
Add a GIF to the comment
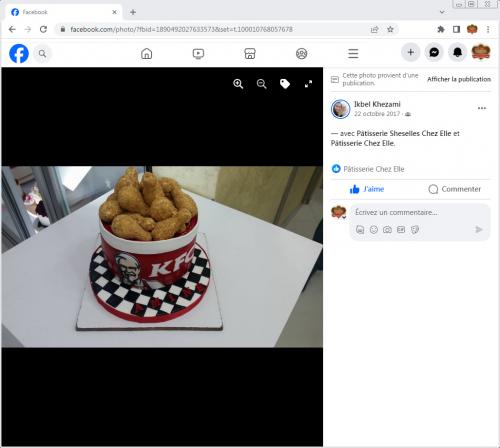(x=401, y=230)
